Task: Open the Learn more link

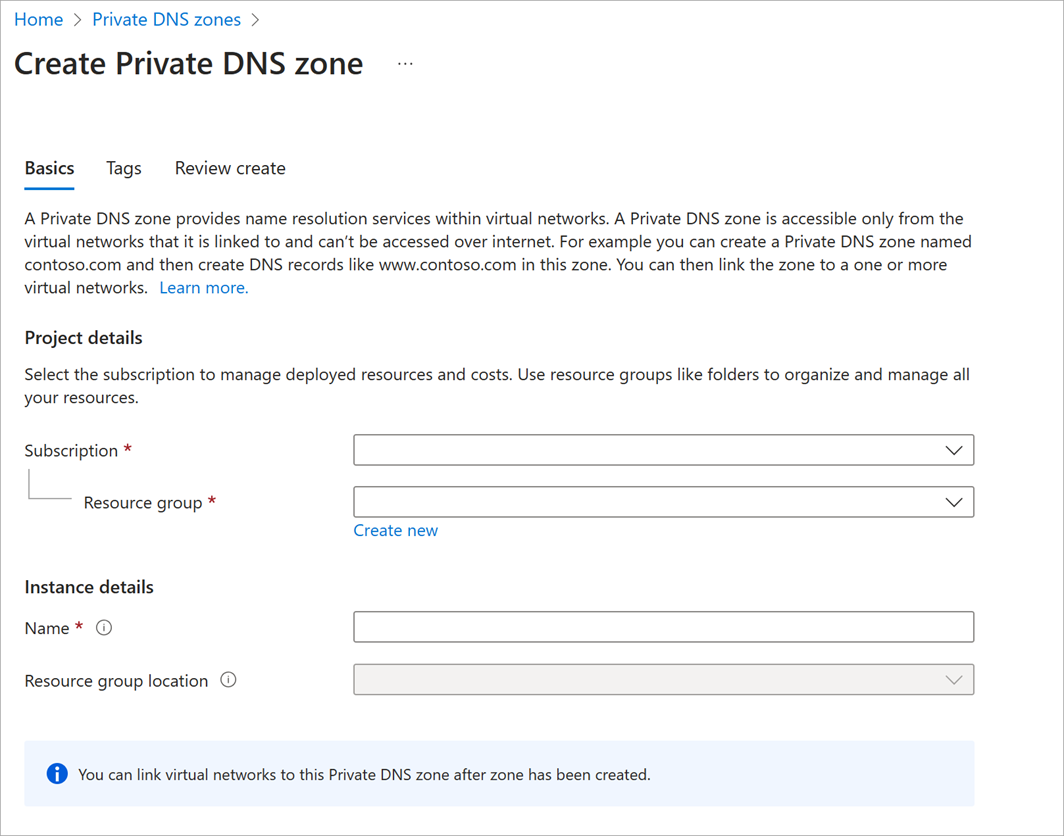Action: (x=204, y=288)
